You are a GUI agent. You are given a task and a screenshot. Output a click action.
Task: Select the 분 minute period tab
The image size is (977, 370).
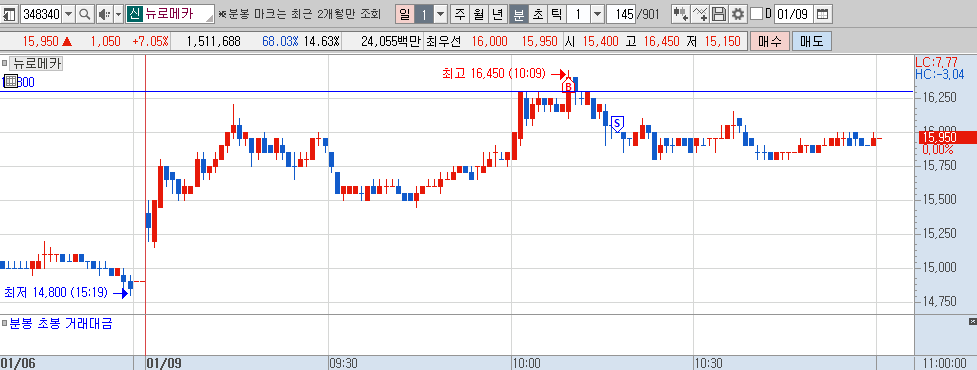tap(518, 13)
